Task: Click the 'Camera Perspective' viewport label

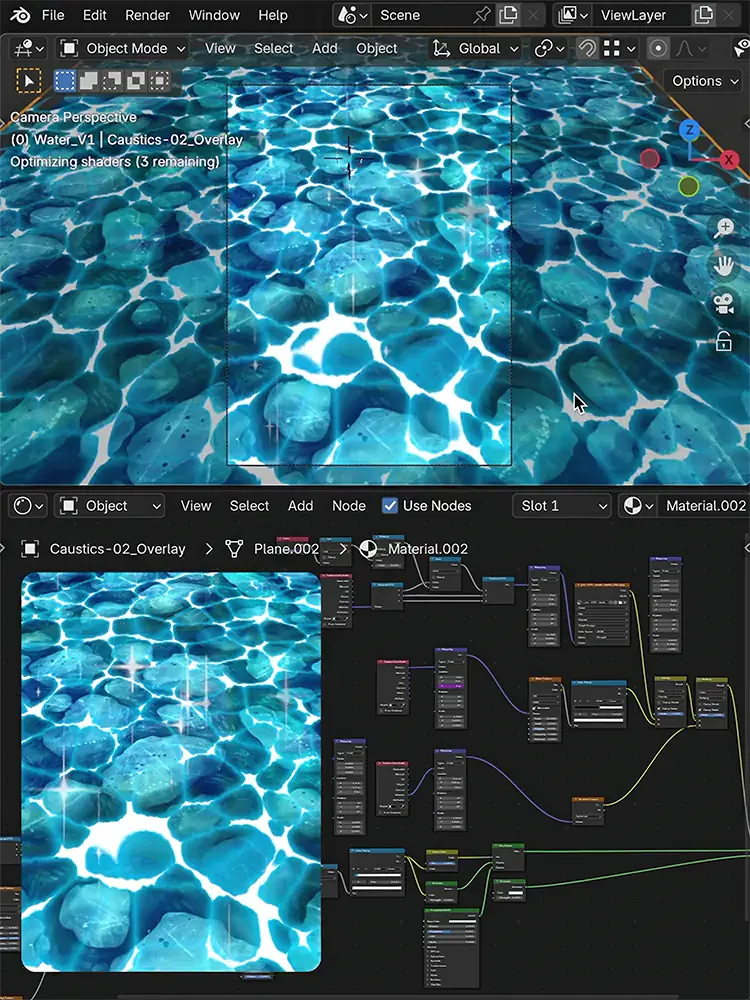Action: pyautogui.click(x=73, y=117)
